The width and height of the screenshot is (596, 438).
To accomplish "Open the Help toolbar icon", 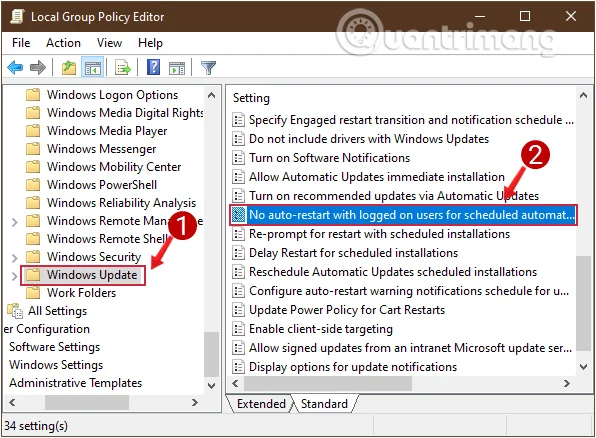I will (154, 68).
